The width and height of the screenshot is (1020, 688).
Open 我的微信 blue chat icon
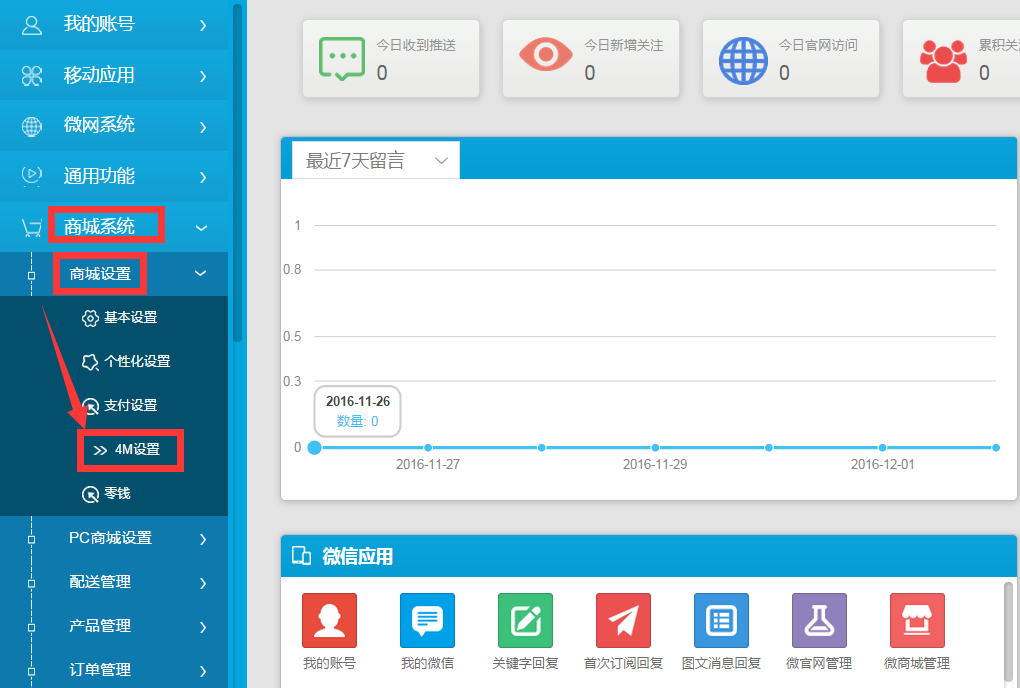(x=427, y=620)
